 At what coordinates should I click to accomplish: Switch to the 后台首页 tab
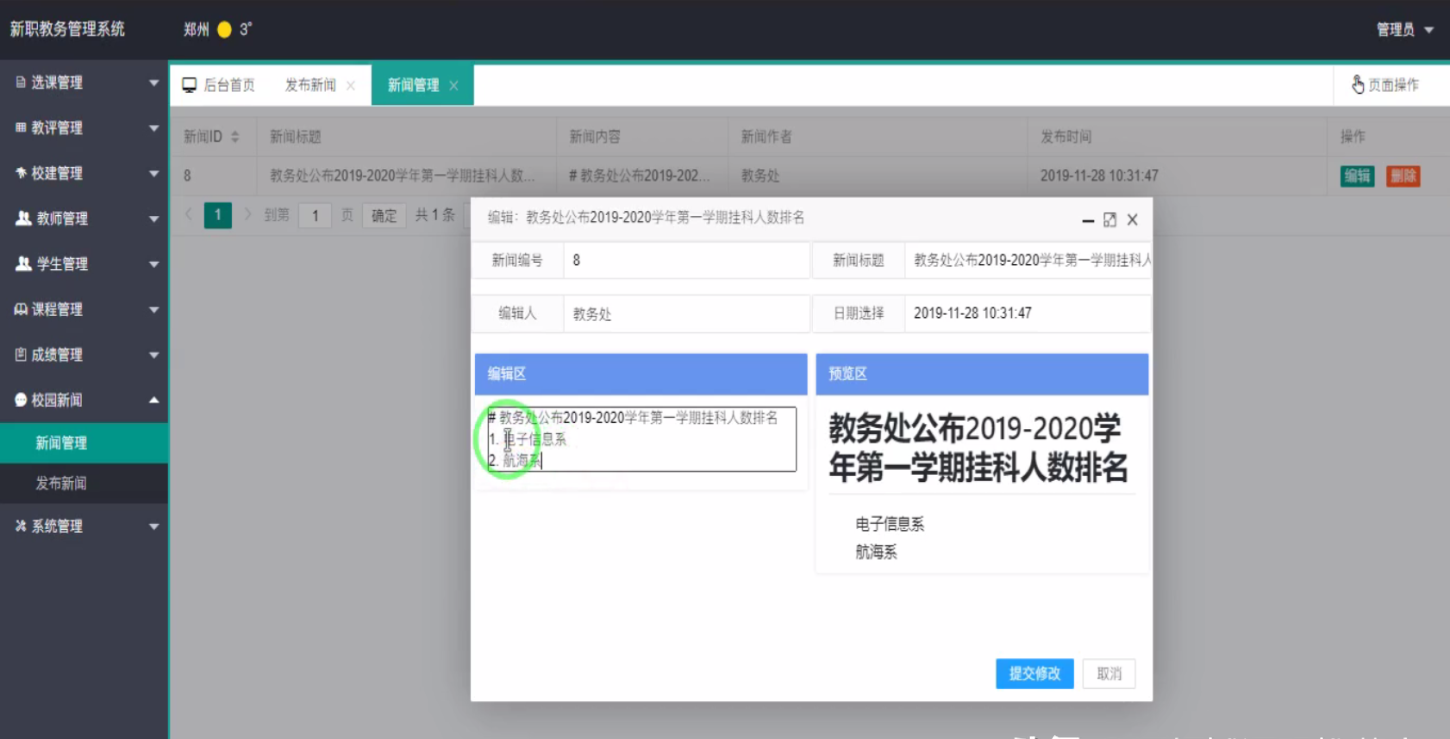[x=219, y=85]
